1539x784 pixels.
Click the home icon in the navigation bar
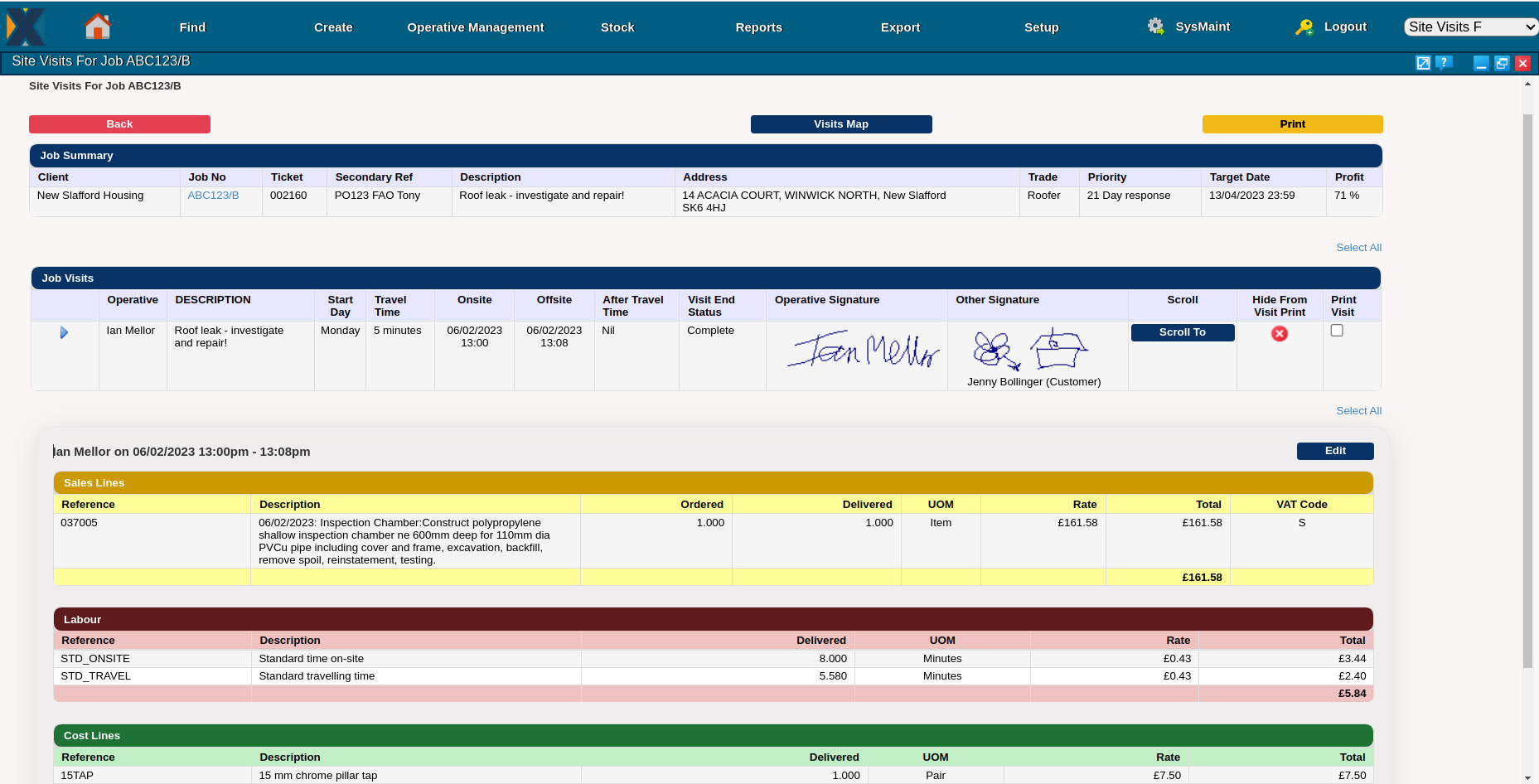click(x=96, y=27)
